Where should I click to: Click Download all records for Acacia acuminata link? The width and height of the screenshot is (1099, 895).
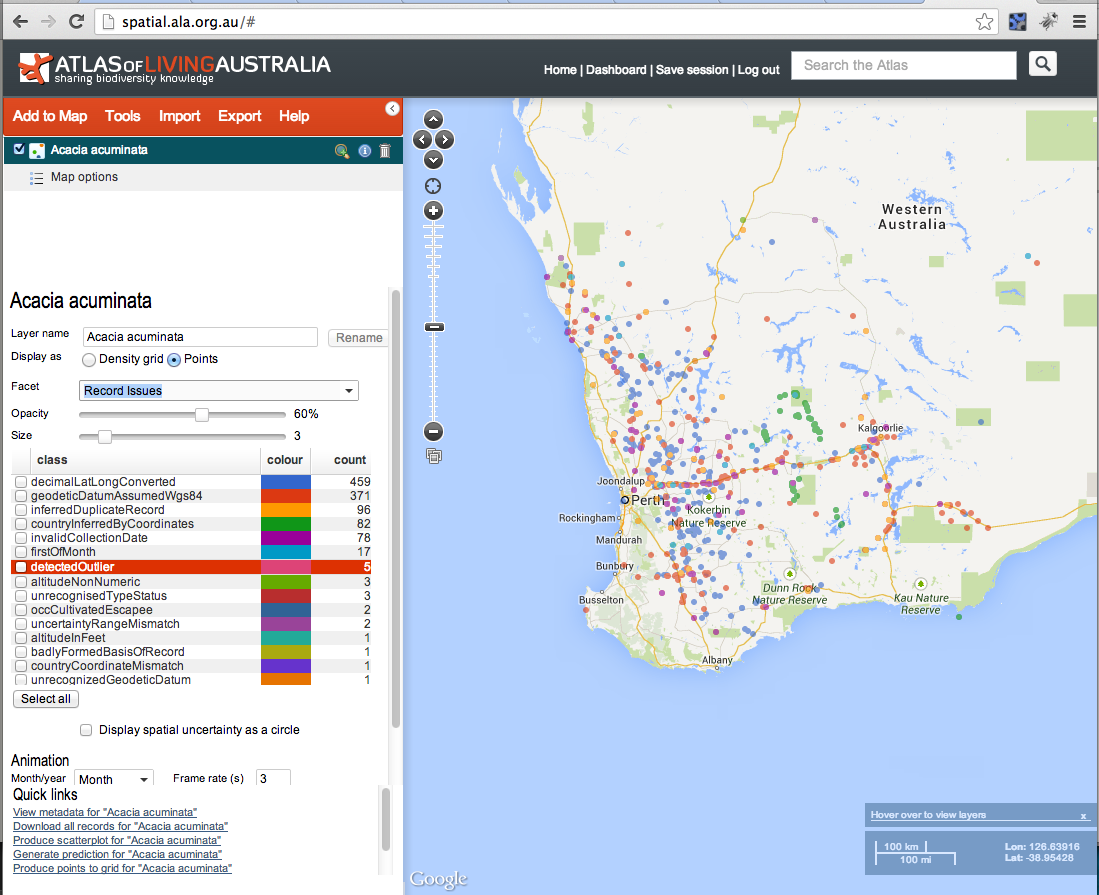pos(120,826)
